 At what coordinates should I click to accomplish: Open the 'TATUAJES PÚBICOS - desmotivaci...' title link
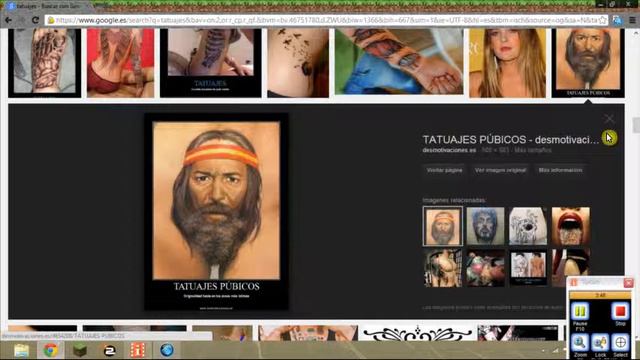tap(511, 140)
